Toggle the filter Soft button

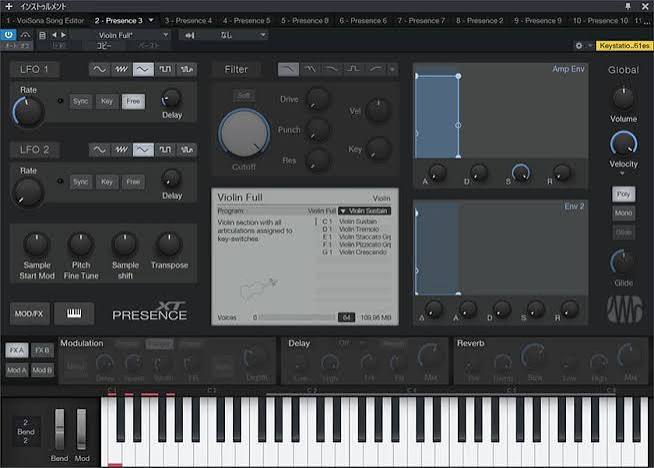click(244, 95)
